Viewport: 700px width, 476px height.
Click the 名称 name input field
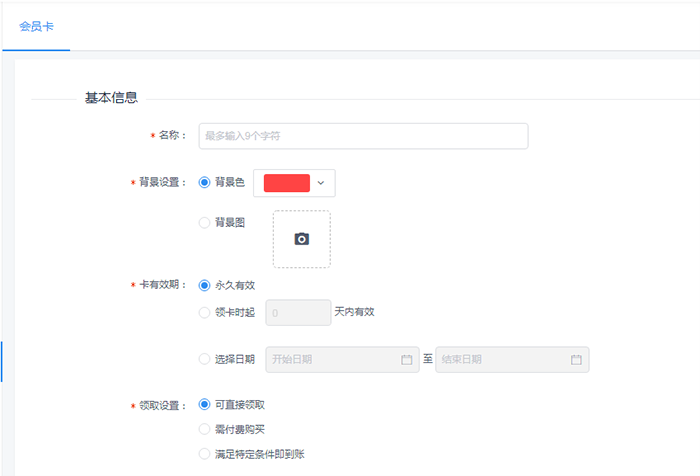coord(363,136)
